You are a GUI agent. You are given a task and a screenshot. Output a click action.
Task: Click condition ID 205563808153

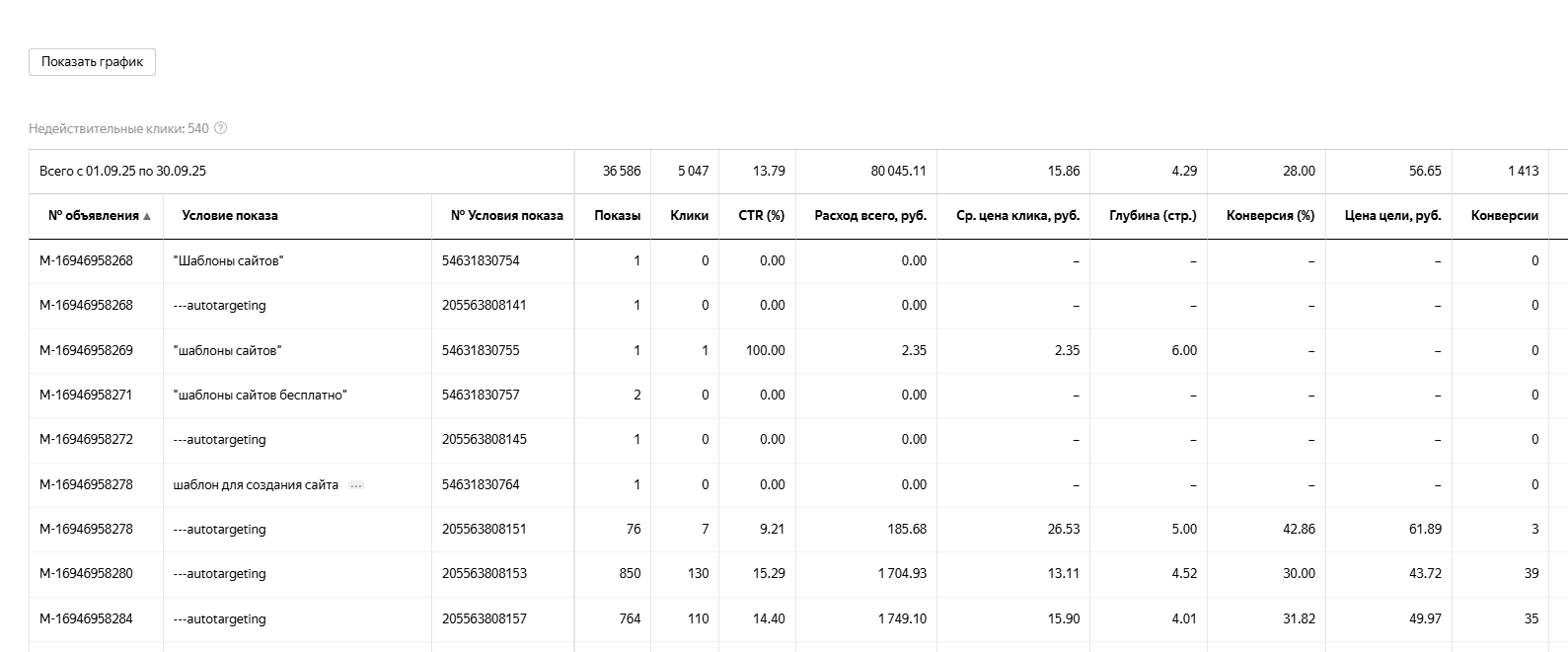pos(484,574)
